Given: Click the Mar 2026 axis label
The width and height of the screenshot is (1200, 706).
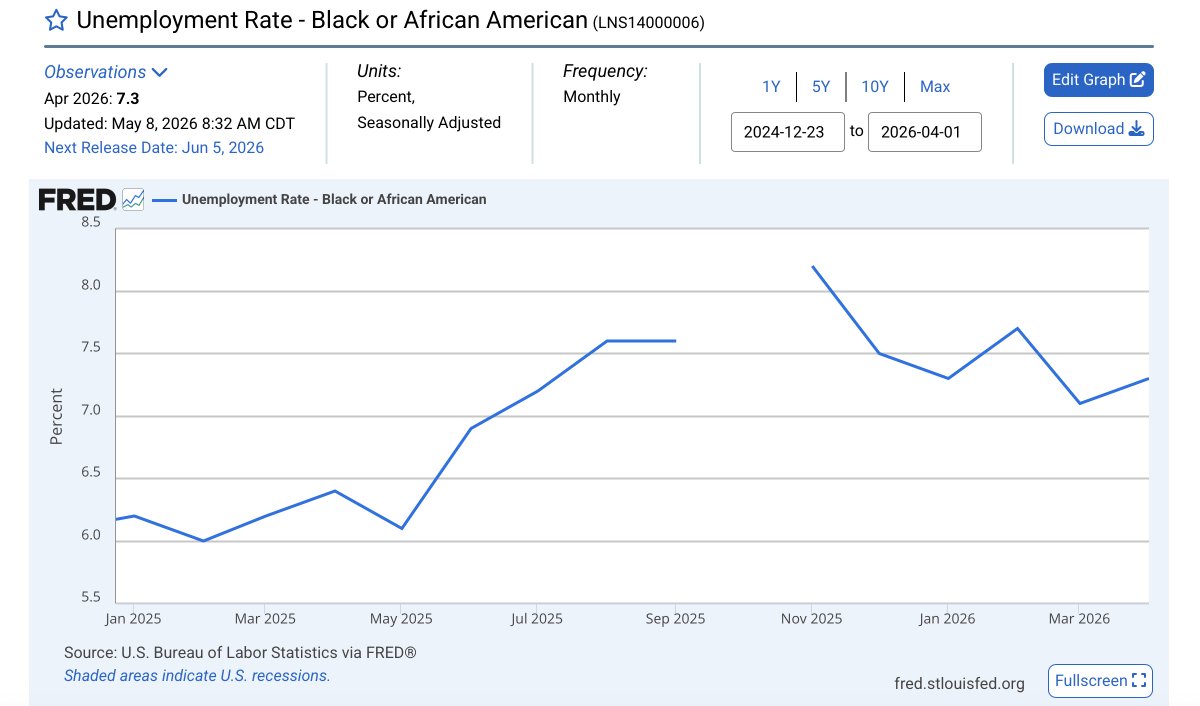Looking at the screenshot, I should 1078,619.
